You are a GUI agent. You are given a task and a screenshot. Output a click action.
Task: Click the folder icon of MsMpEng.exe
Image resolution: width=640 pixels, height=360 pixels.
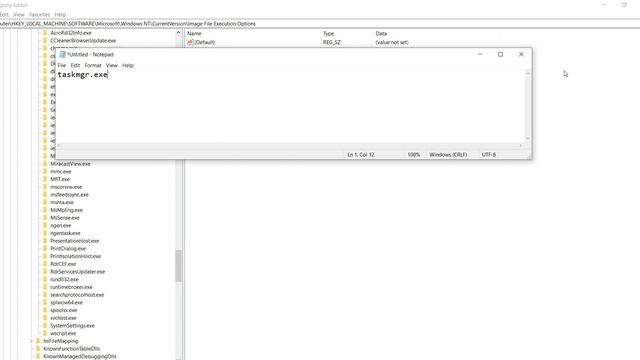point(45,210)
